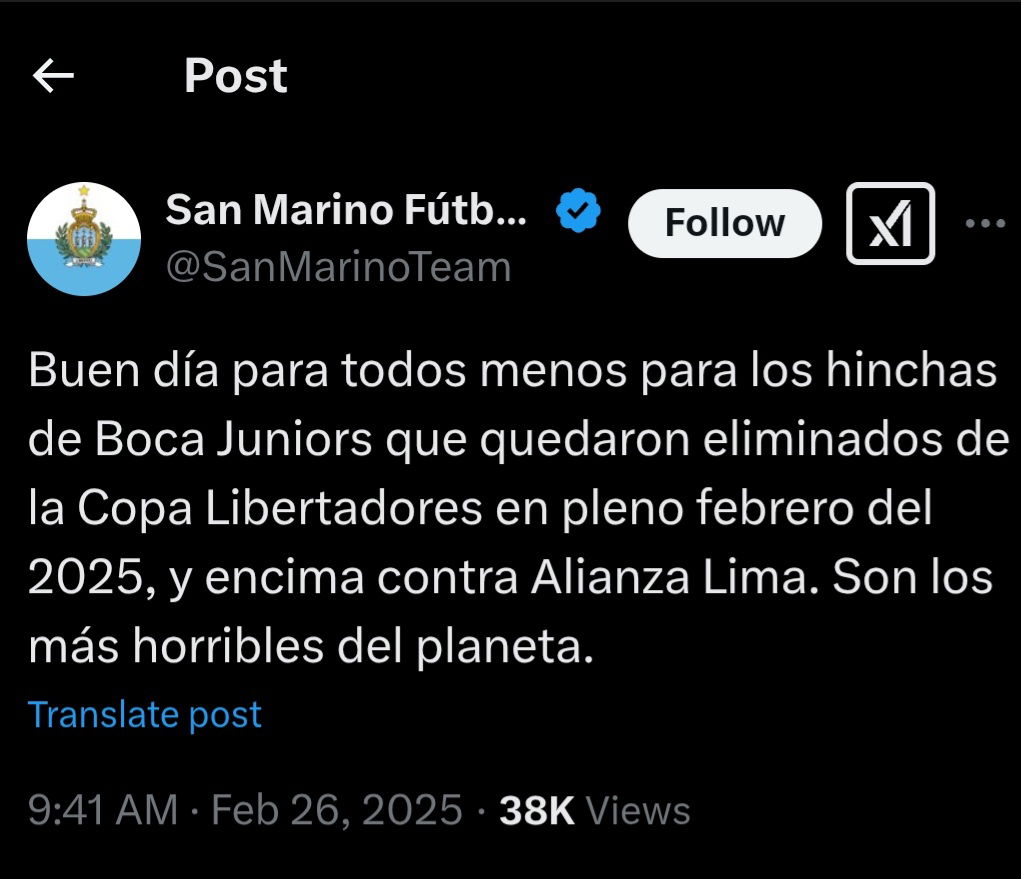Screen dimensions: 1021x879
Task: Click the tweet text starting Buen día
Action: pos(518,509)
